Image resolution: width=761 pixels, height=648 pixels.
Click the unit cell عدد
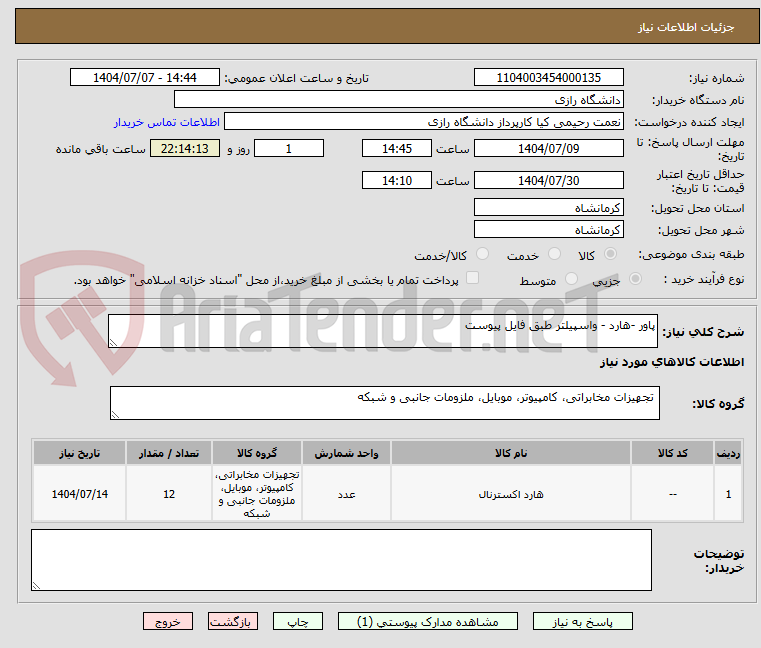[x=346, y=494]
